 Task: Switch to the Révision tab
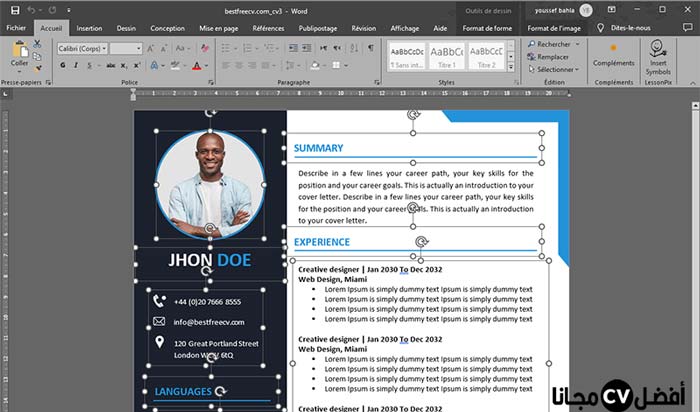click(363, 28)
